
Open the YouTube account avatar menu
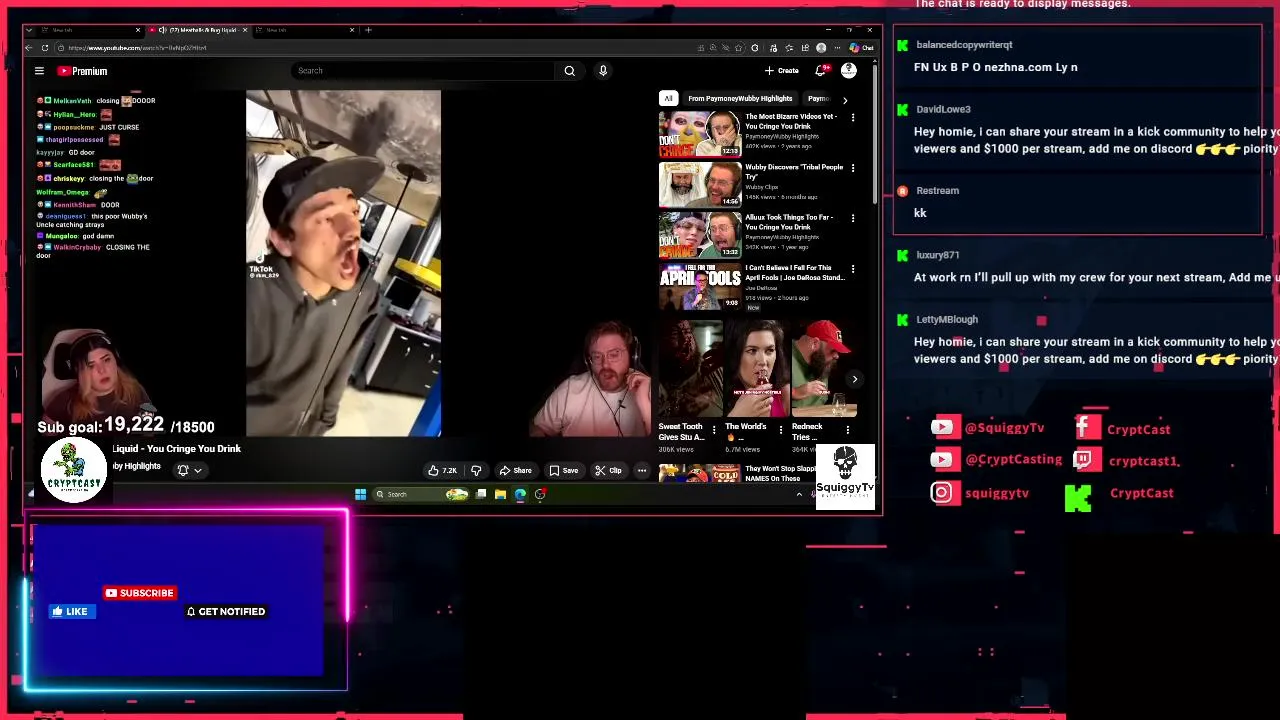click(848, 71)
